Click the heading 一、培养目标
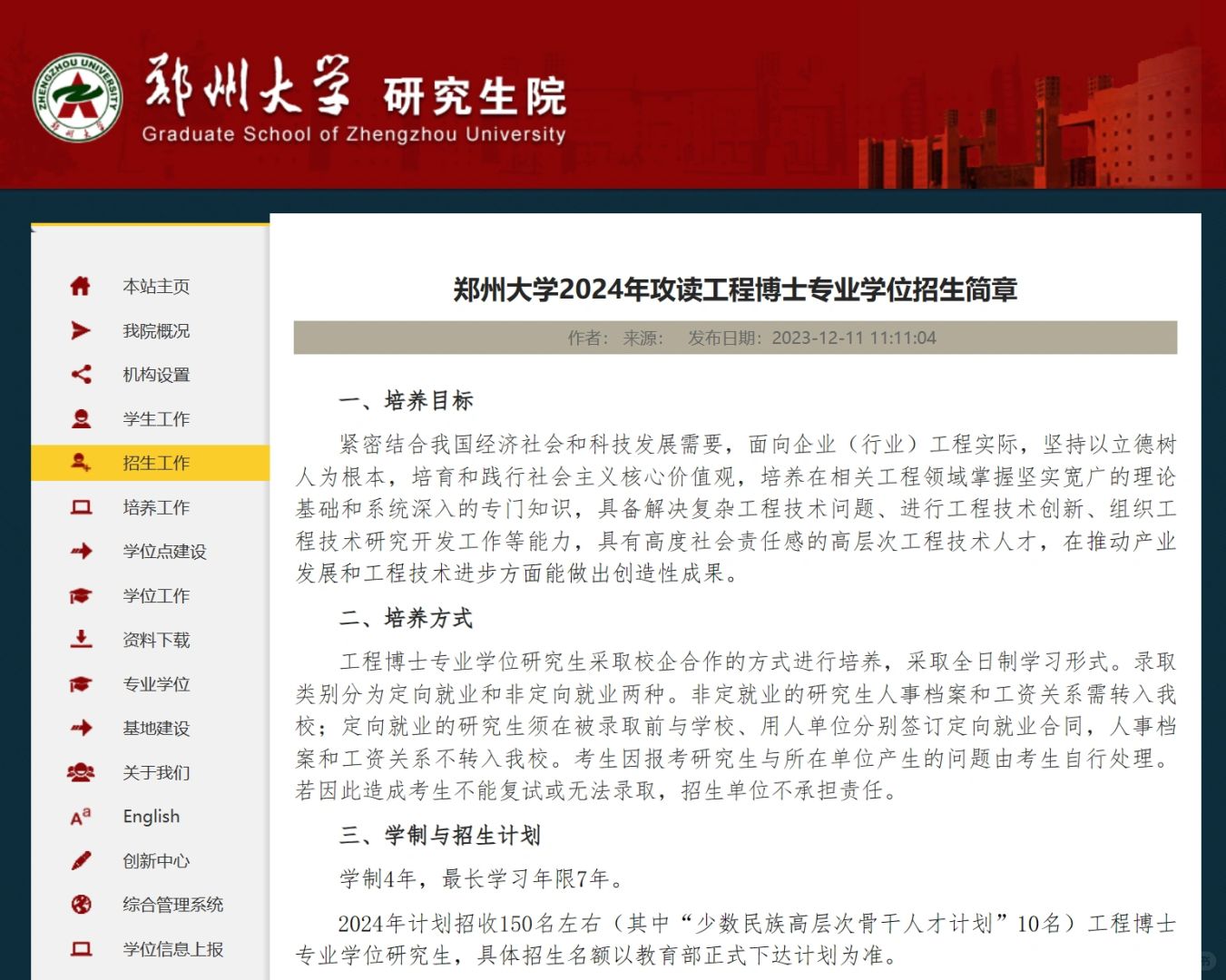This screenshot has width=1226, height=980. click(407, 401)
